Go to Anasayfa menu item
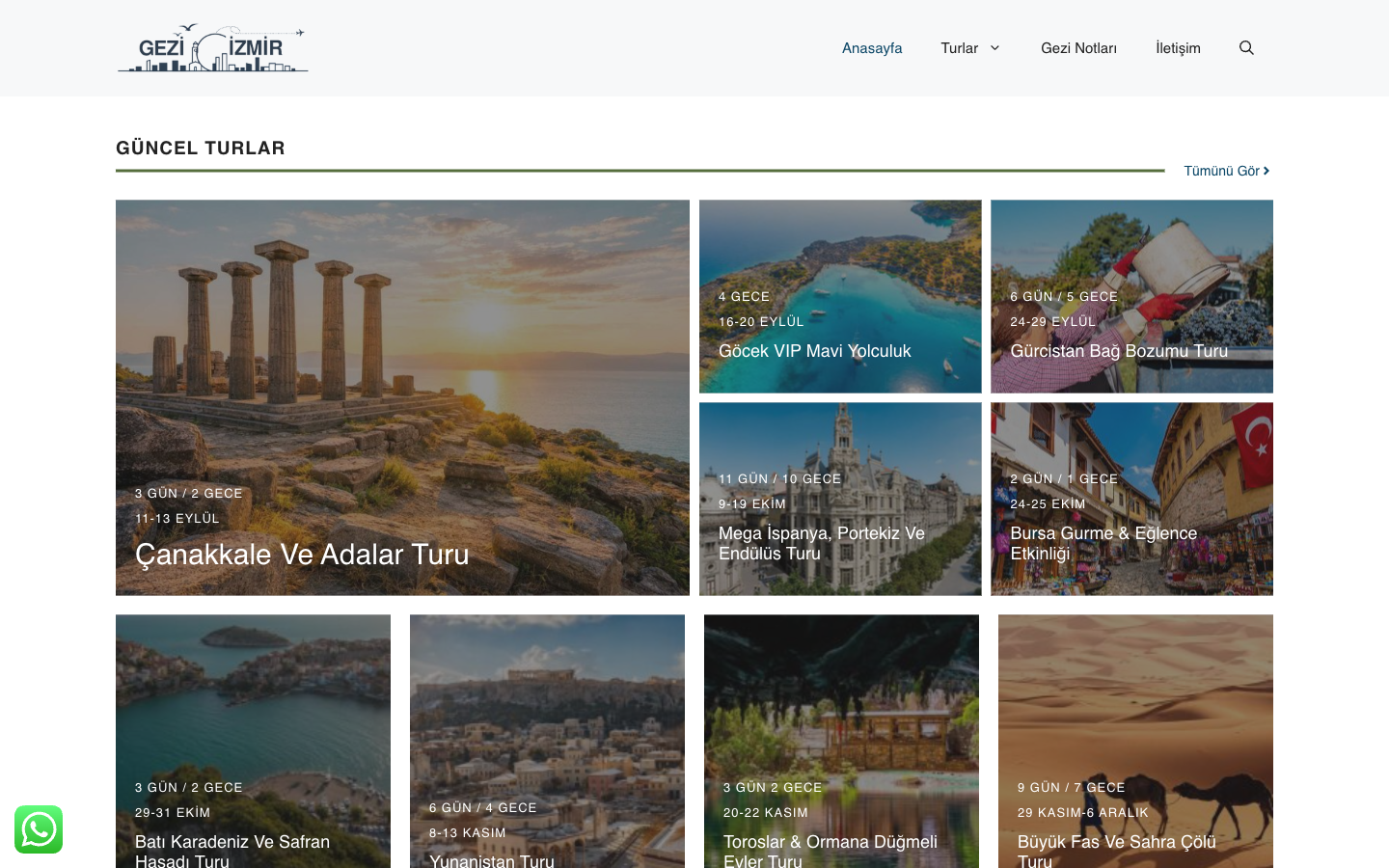 [x=872, y=48]
